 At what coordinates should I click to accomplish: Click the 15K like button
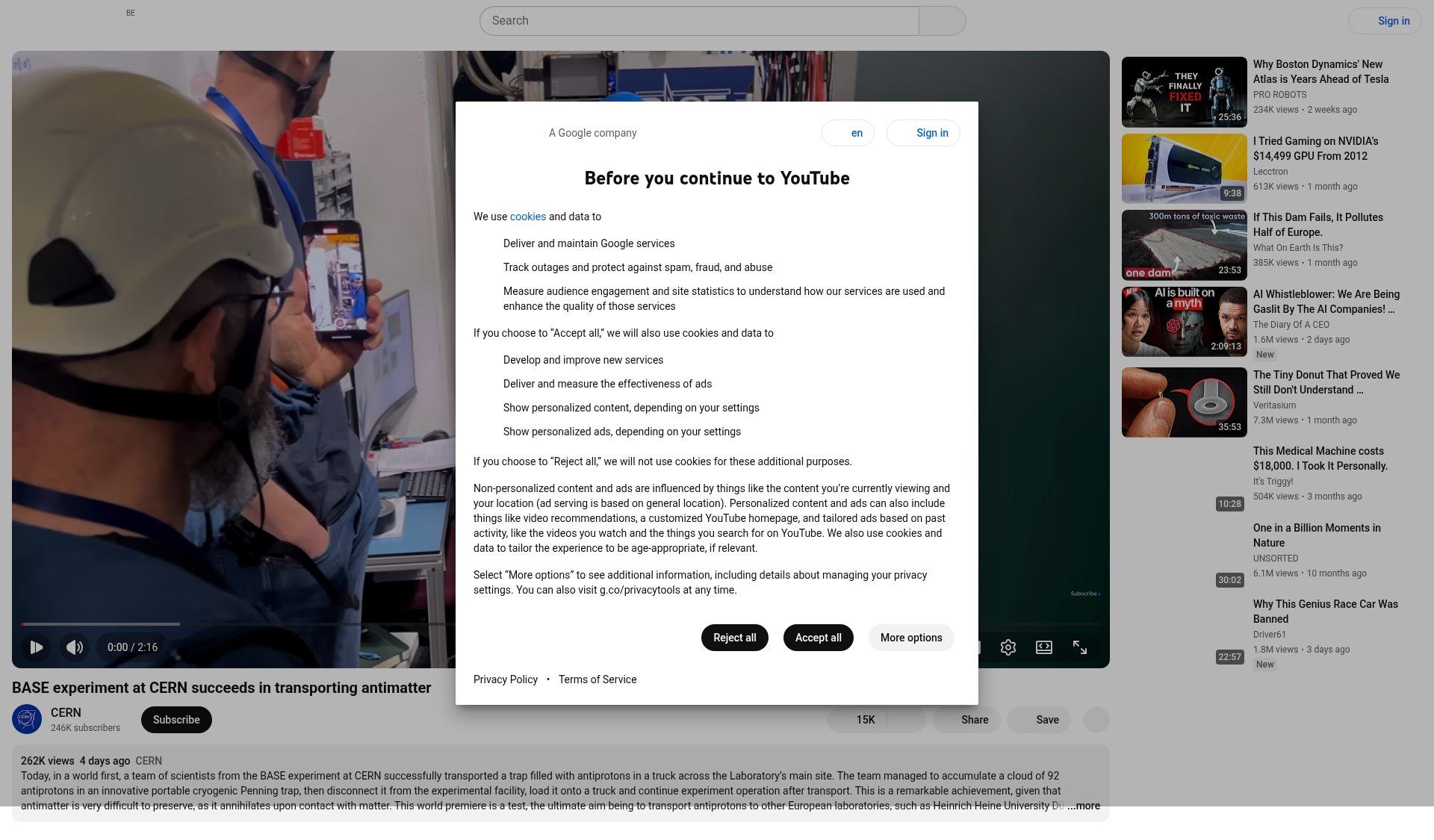(x=857, y=720)
